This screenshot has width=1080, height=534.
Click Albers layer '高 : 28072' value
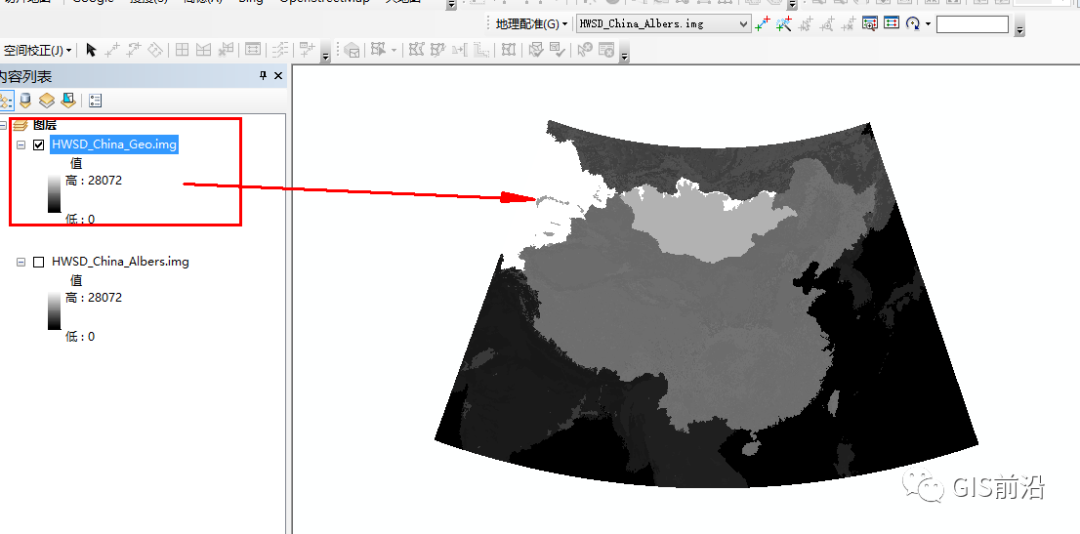pos(94,298)
